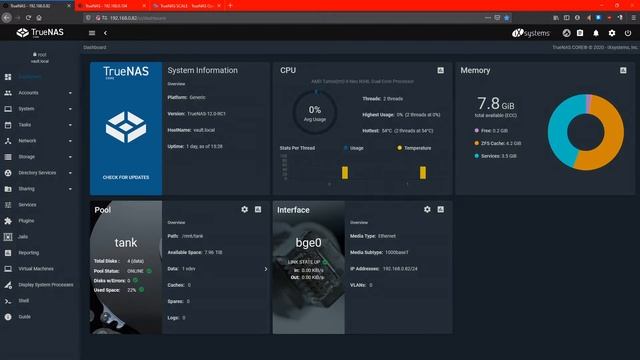
Task: Click the browser bookmark star
Action: tap(507, 18)
